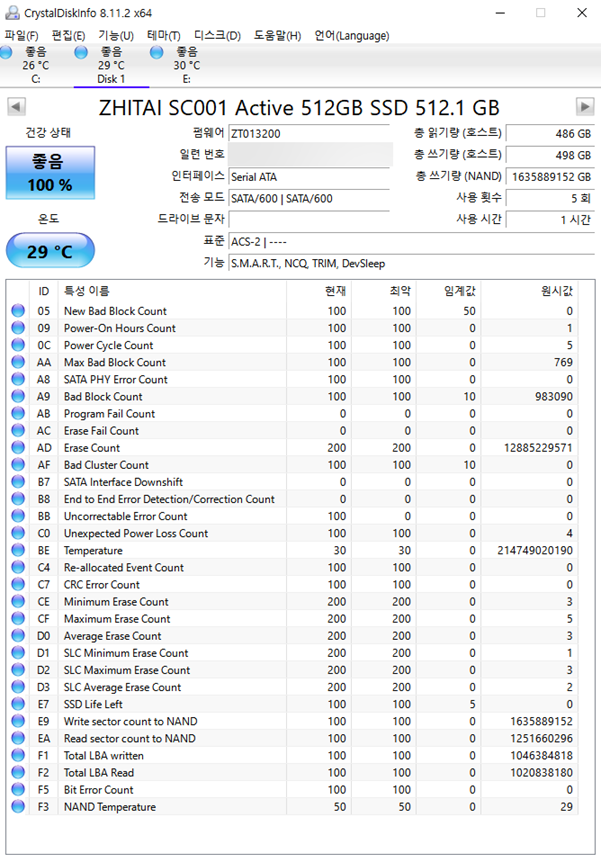601x862 pixels.
Task: Go to previous disk with left arrow
Action: click(x=16, y=106)
